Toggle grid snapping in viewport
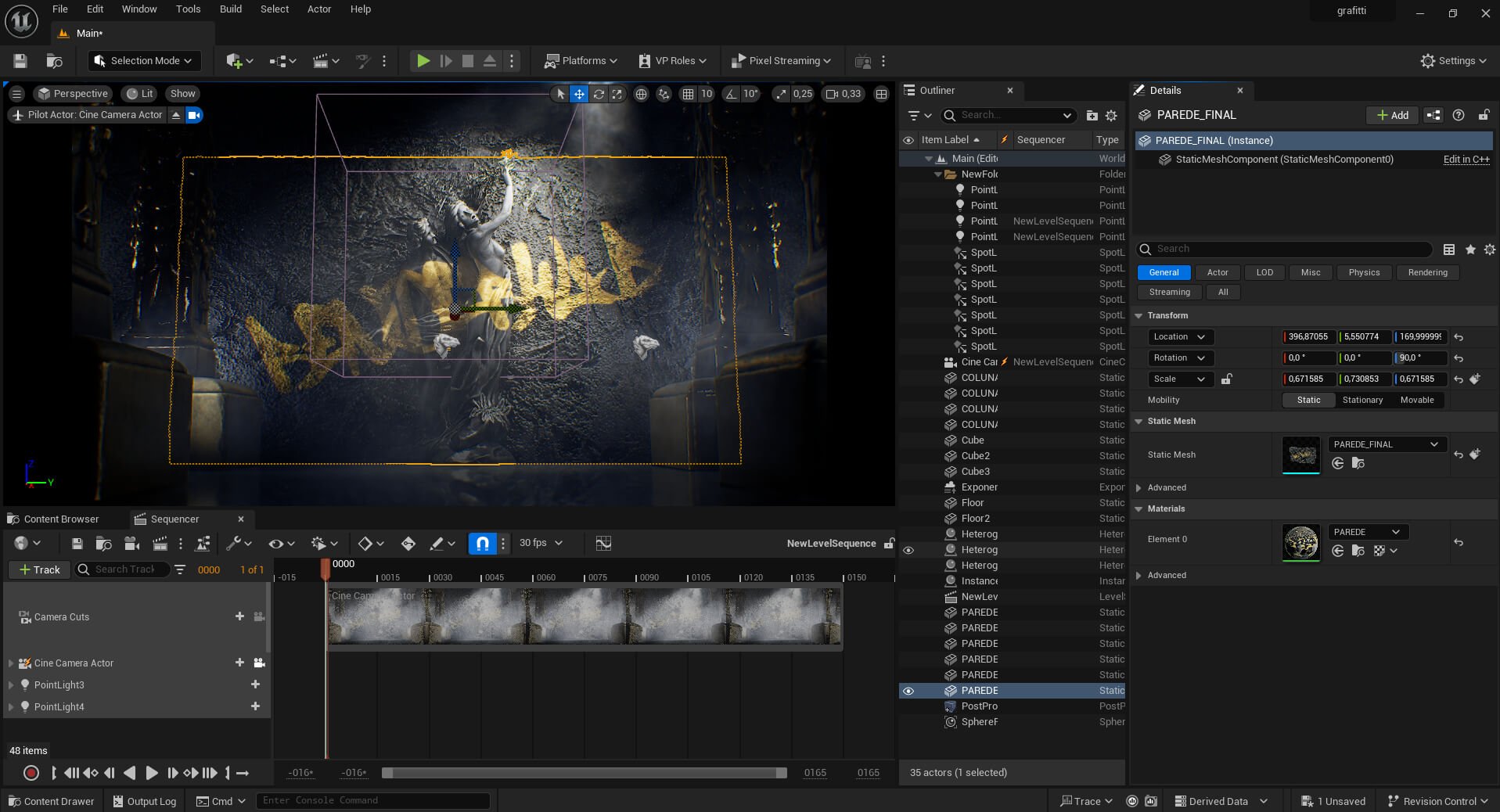Screen dimensions: 1500x812 coord(688,94)
